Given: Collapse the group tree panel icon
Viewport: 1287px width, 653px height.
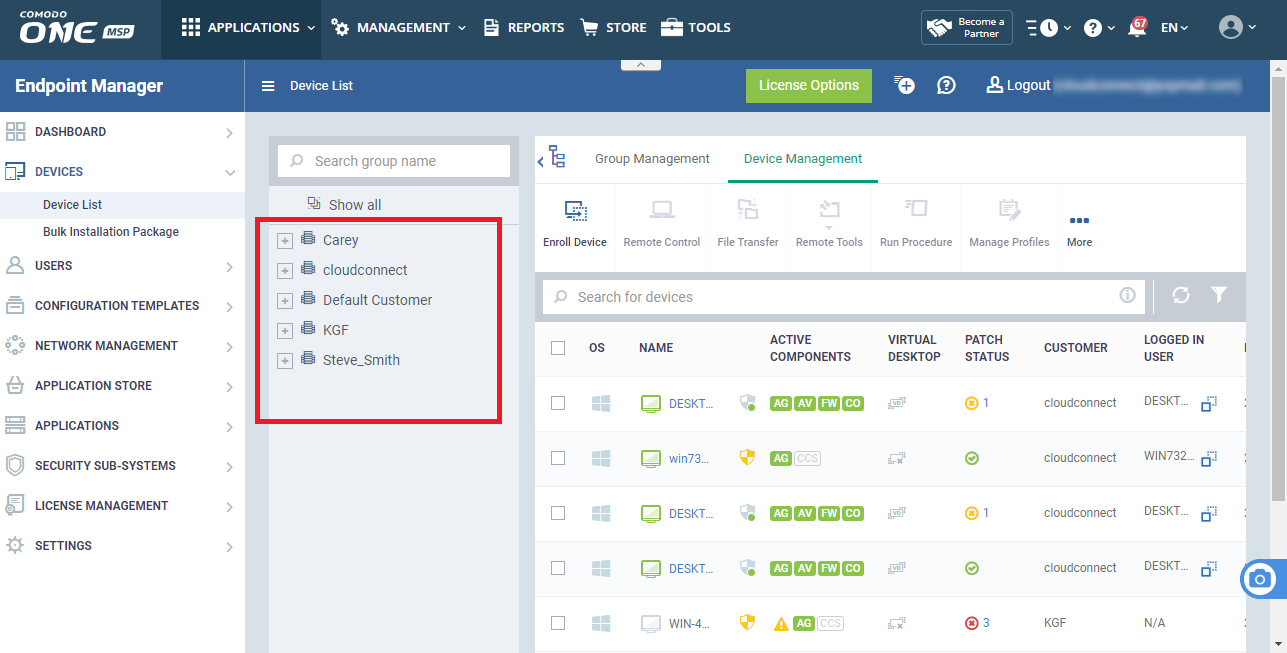Looking at the screenshot, I should [x=552, y=159].
